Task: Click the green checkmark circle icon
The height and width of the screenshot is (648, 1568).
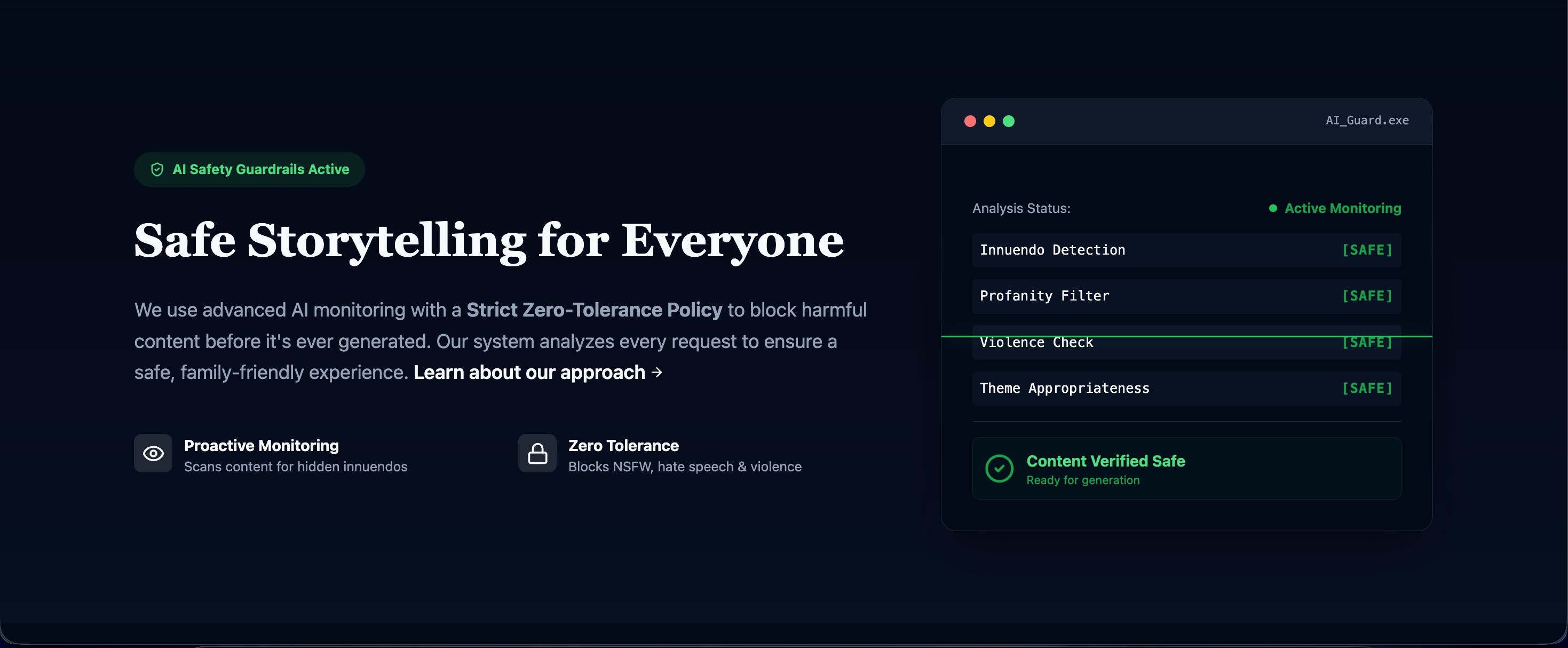Action: click(999, 468)
